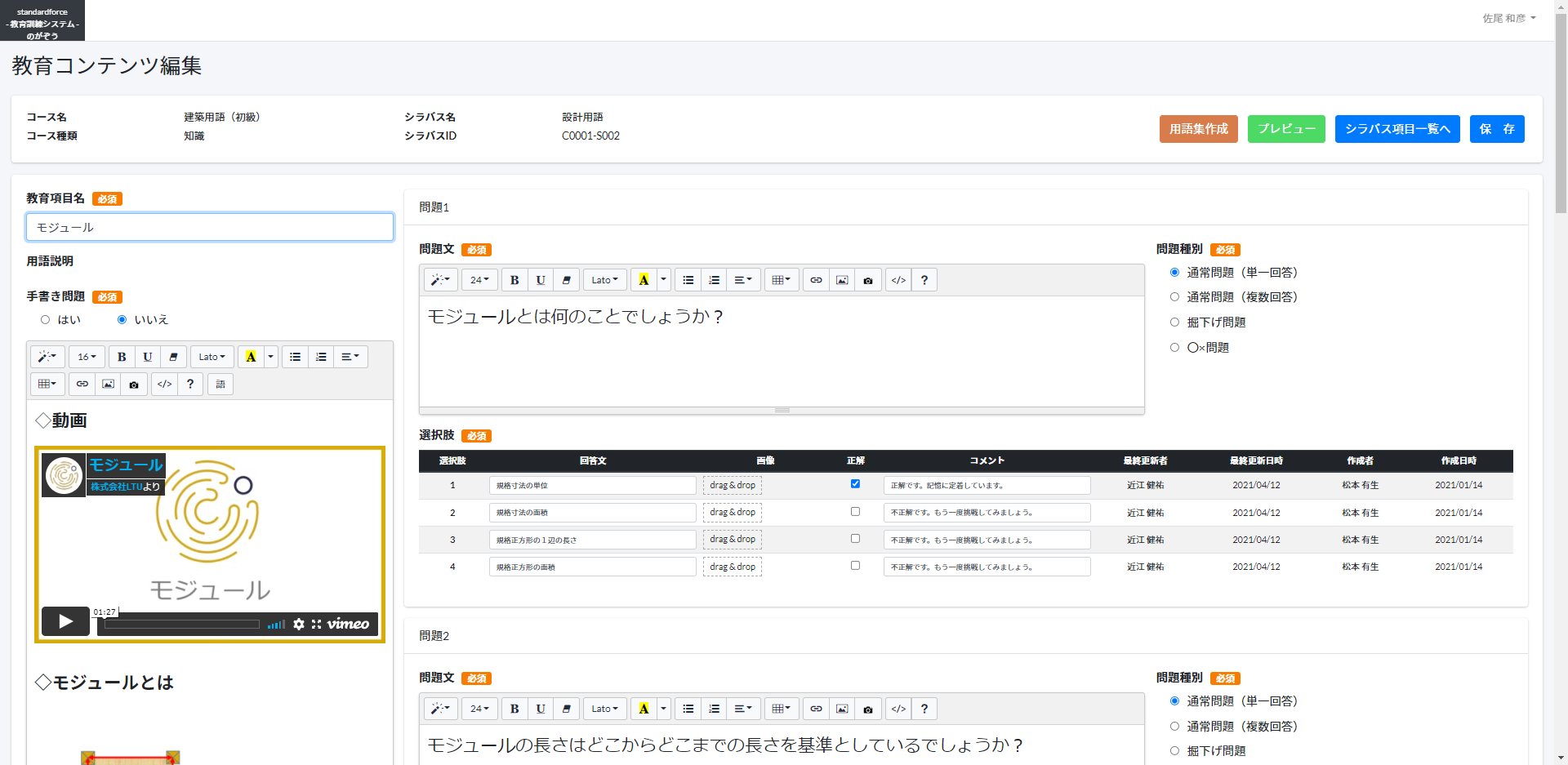Viewport: 1568px width, 765px height.
Task: Select はい for handwritten question
Action: 46,320
